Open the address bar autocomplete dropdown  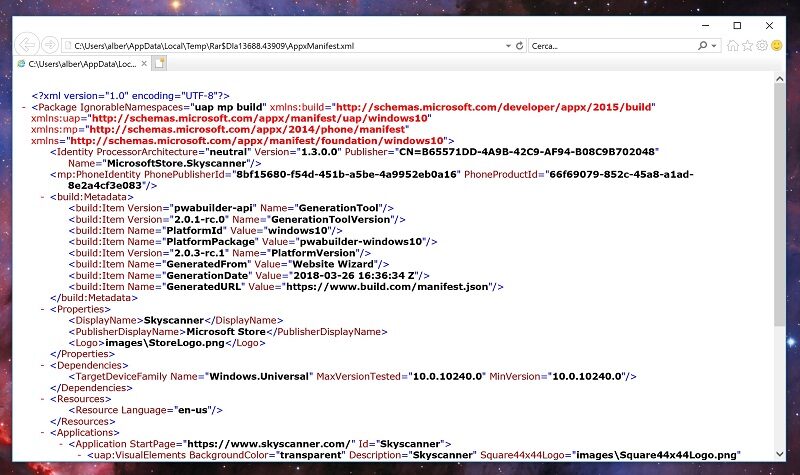(x=508, y=45)
